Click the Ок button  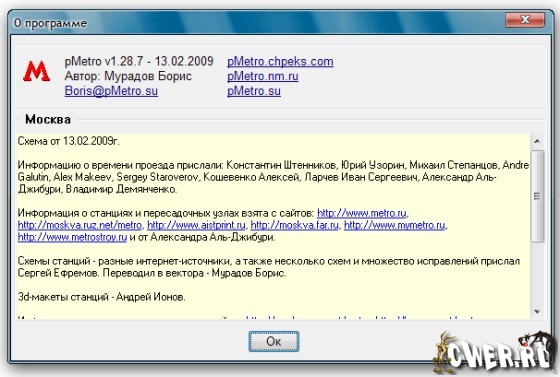click(x=274, y=341)
